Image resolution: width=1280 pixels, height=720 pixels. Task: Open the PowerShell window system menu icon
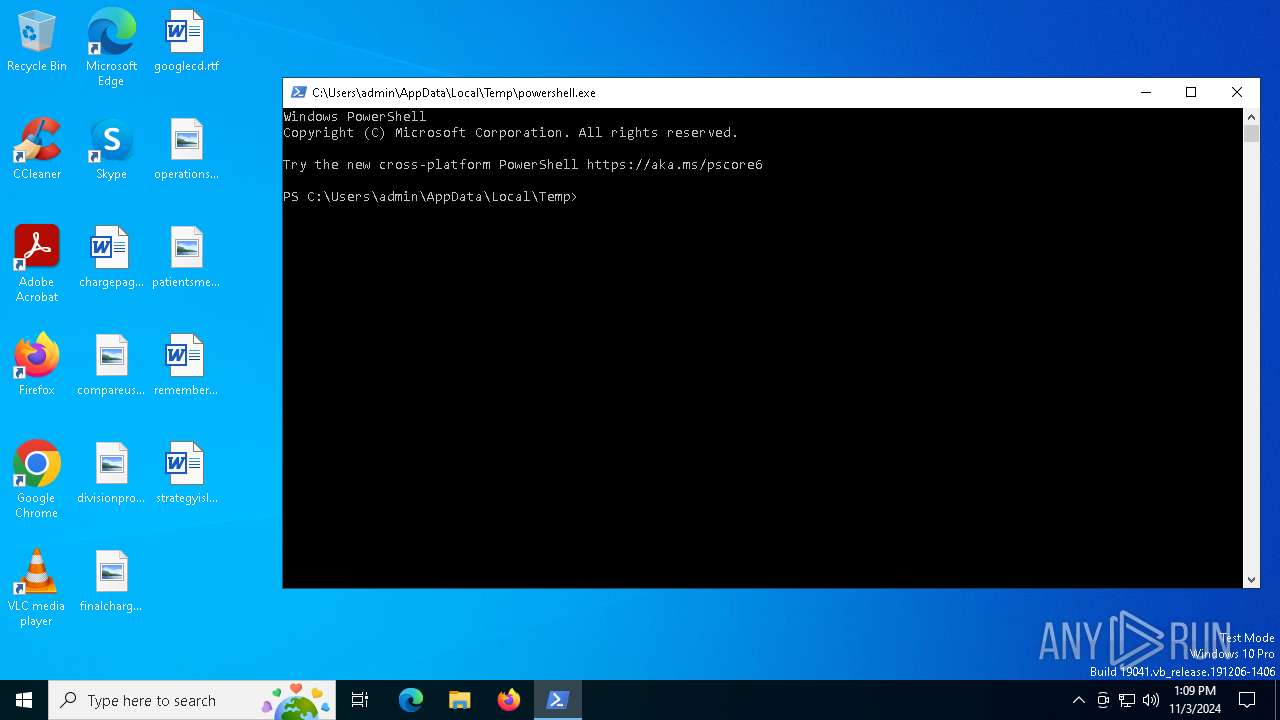[x=298, y=92]
